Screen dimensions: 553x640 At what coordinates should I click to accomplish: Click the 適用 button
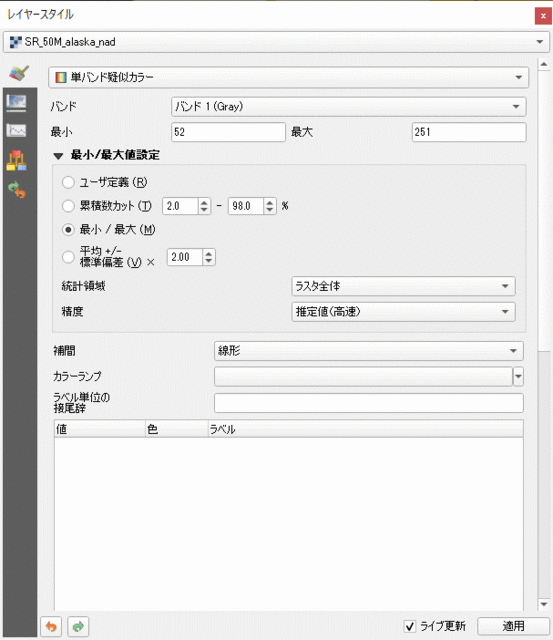[513, 626]
